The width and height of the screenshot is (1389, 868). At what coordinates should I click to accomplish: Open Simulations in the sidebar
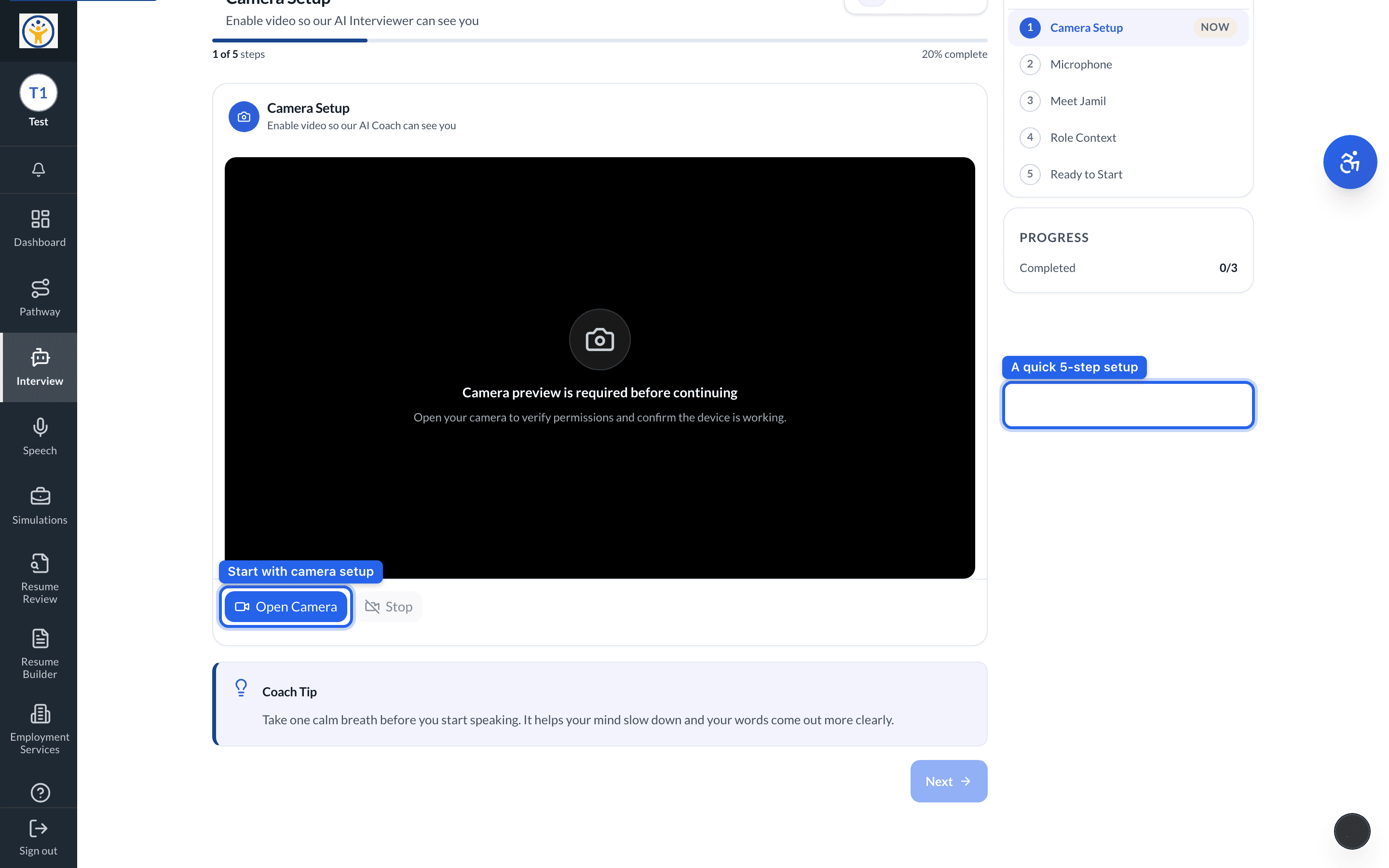pyautogui.click(x=40, y=506)
